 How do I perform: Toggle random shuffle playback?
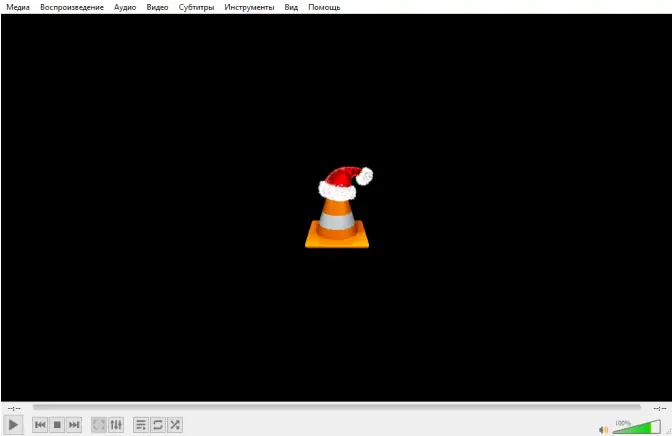(x=175, y=425)
